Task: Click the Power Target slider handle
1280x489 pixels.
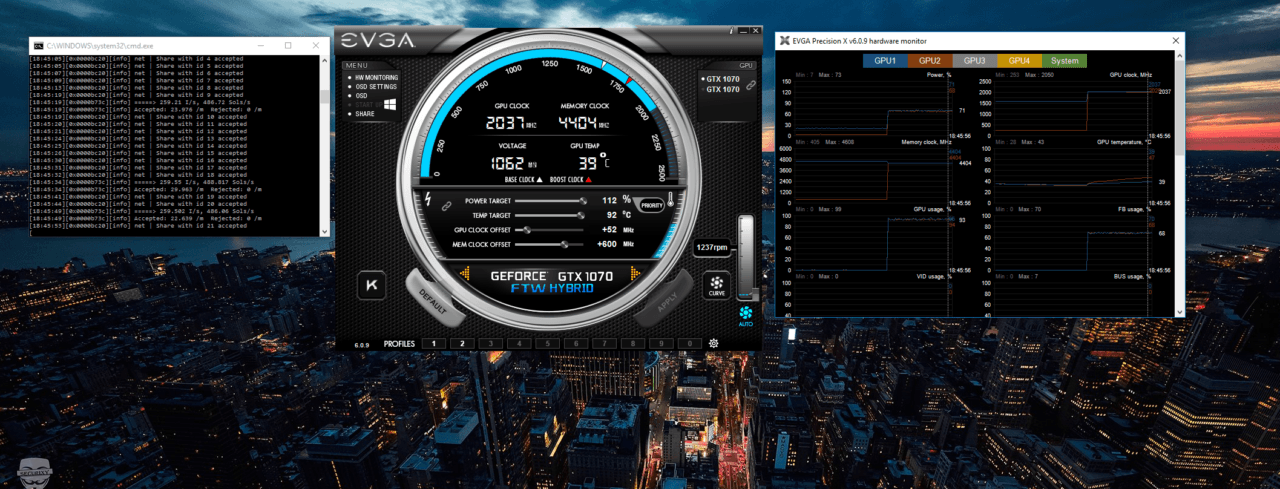Action: 582,200
